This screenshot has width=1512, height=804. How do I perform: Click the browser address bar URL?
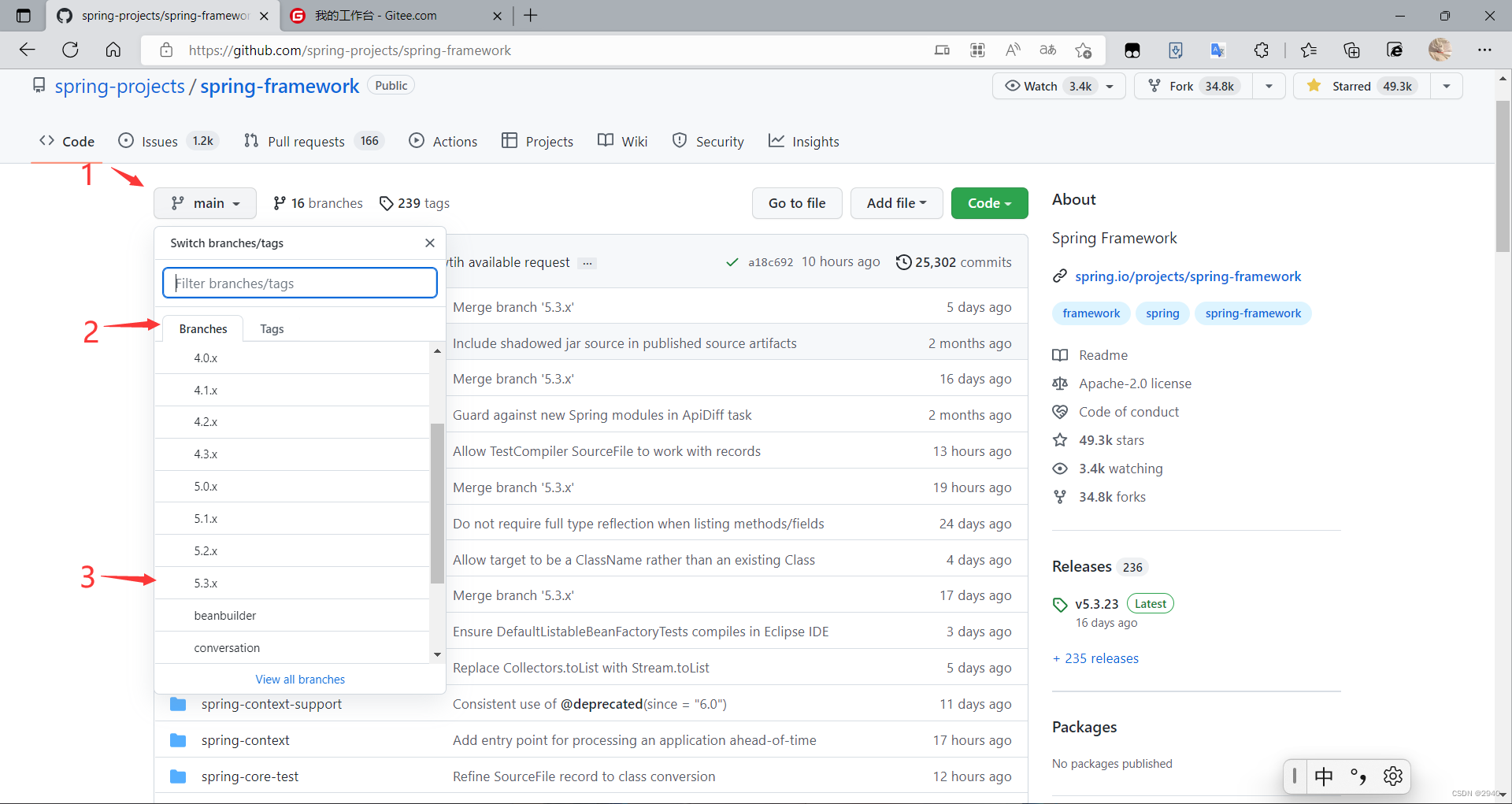[350, 50]
